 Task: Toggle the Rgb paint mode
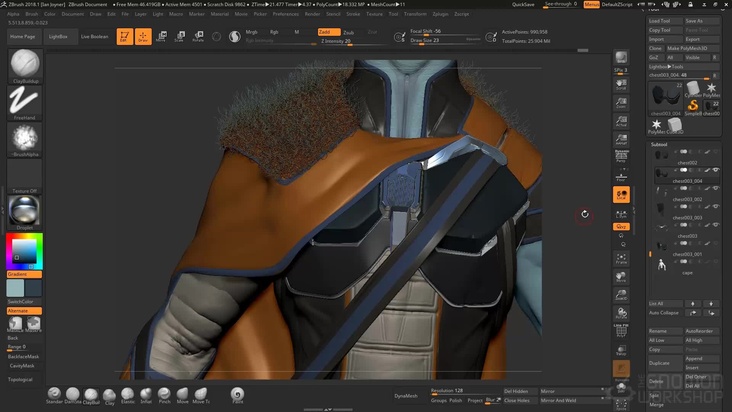pos(274,32)
